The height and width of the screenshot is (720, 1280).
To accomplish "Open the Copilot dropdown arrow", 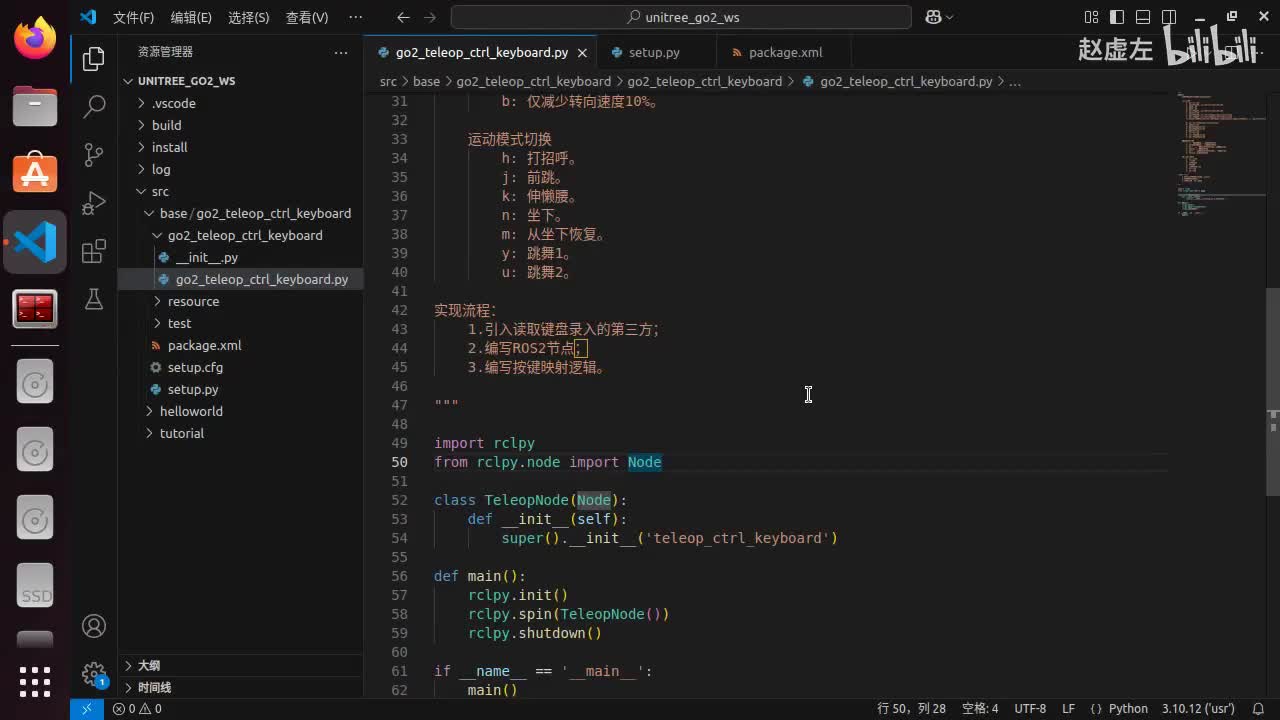I will (x=949, y=17).
